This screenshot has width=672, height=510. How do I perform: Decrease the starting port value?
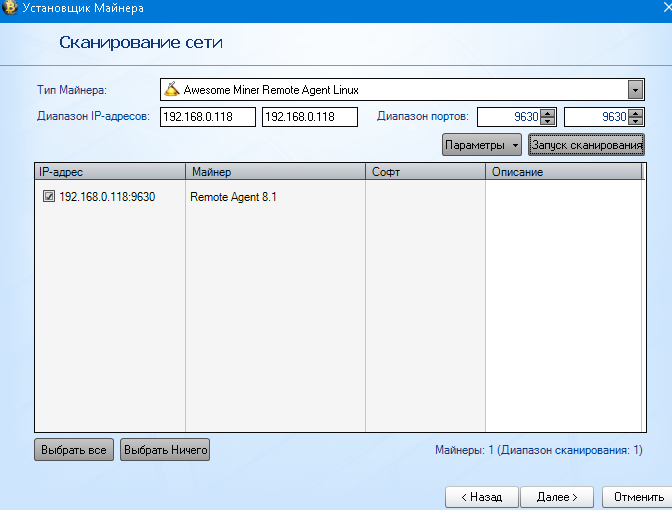tap(548, 121)
